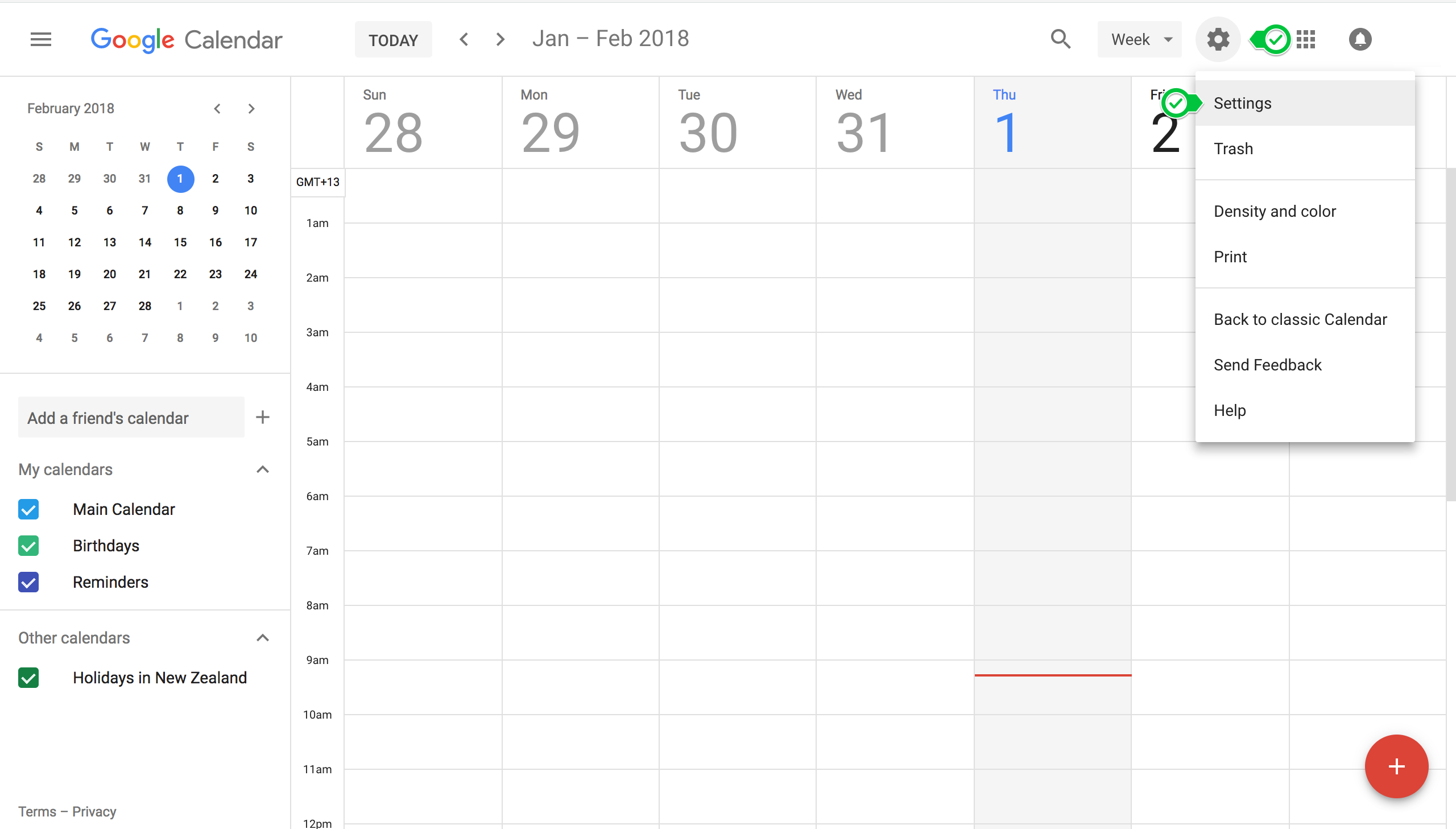This screenshot has width=1456, height=829.
Task: Open the main navigation hamburger menu
Action: pyautogui.click(x=40, y=39)
